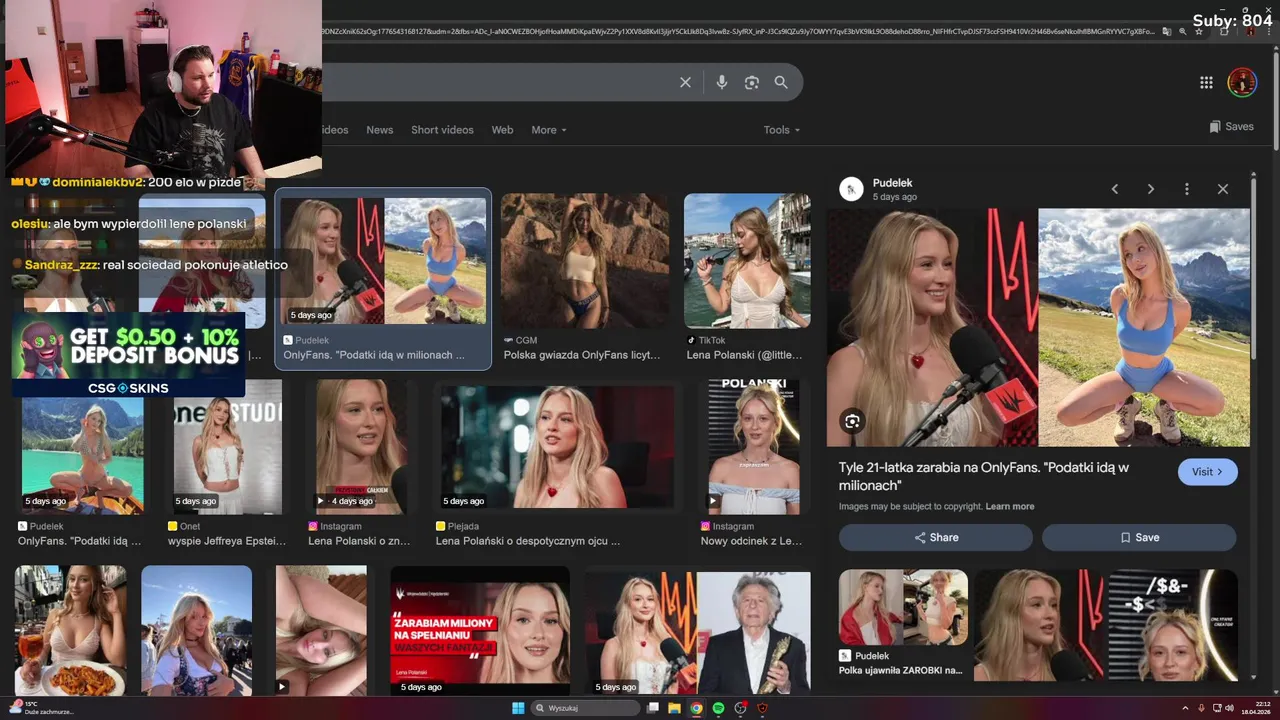
Task: Share the previewed image
Action: coord(935,537)
